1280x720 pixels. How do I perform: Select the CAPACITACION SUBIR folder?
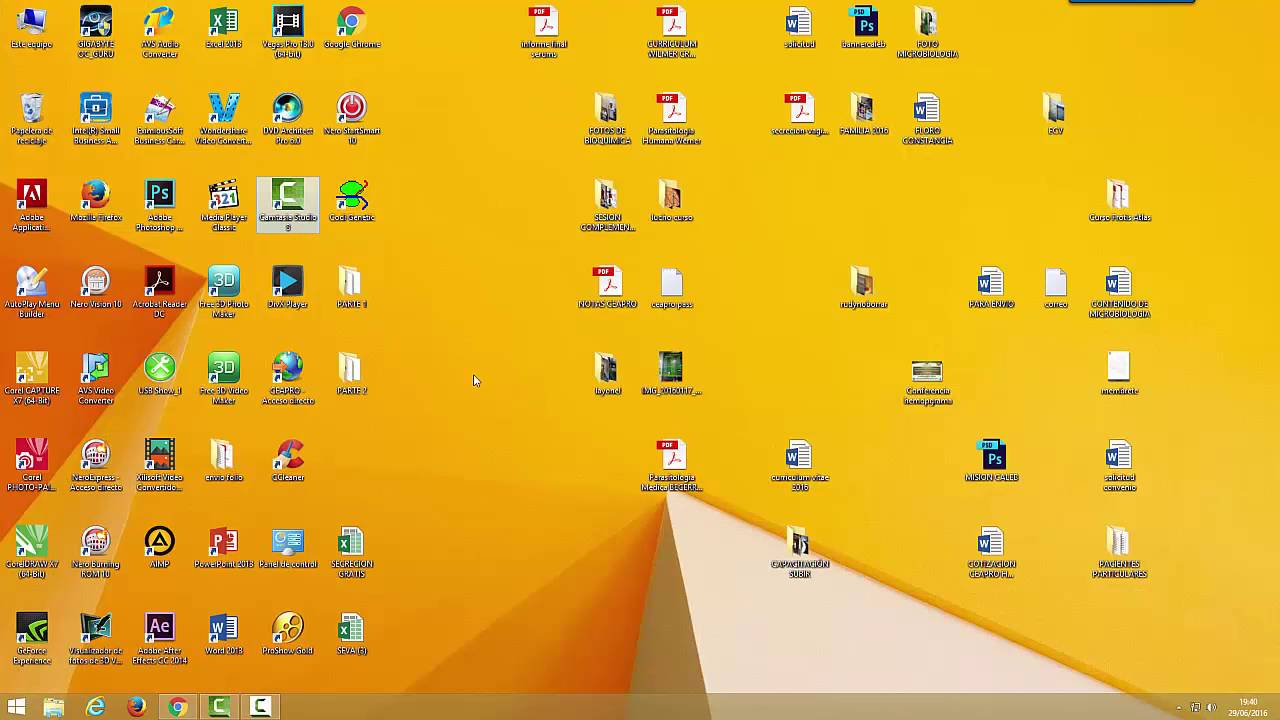click(x=800, y=553)
